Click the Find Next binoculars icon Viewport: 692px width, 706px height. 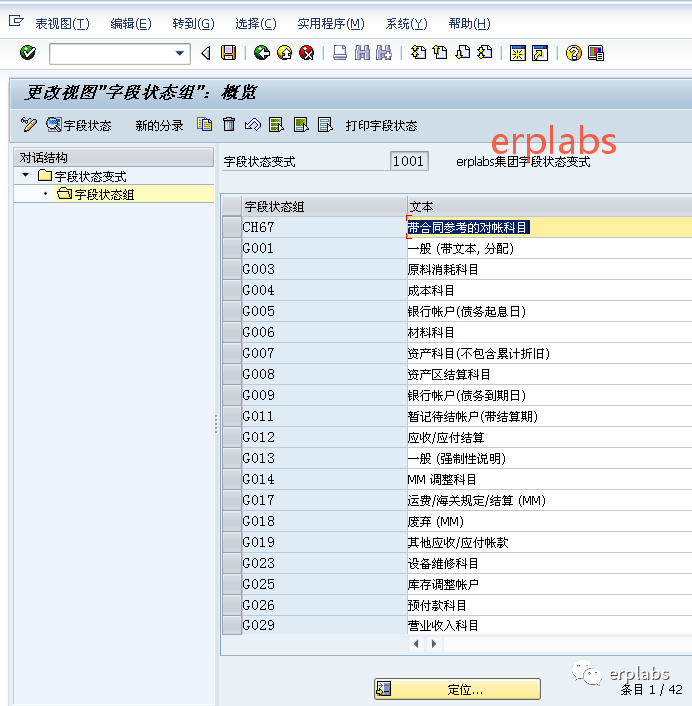click(384, 53)
